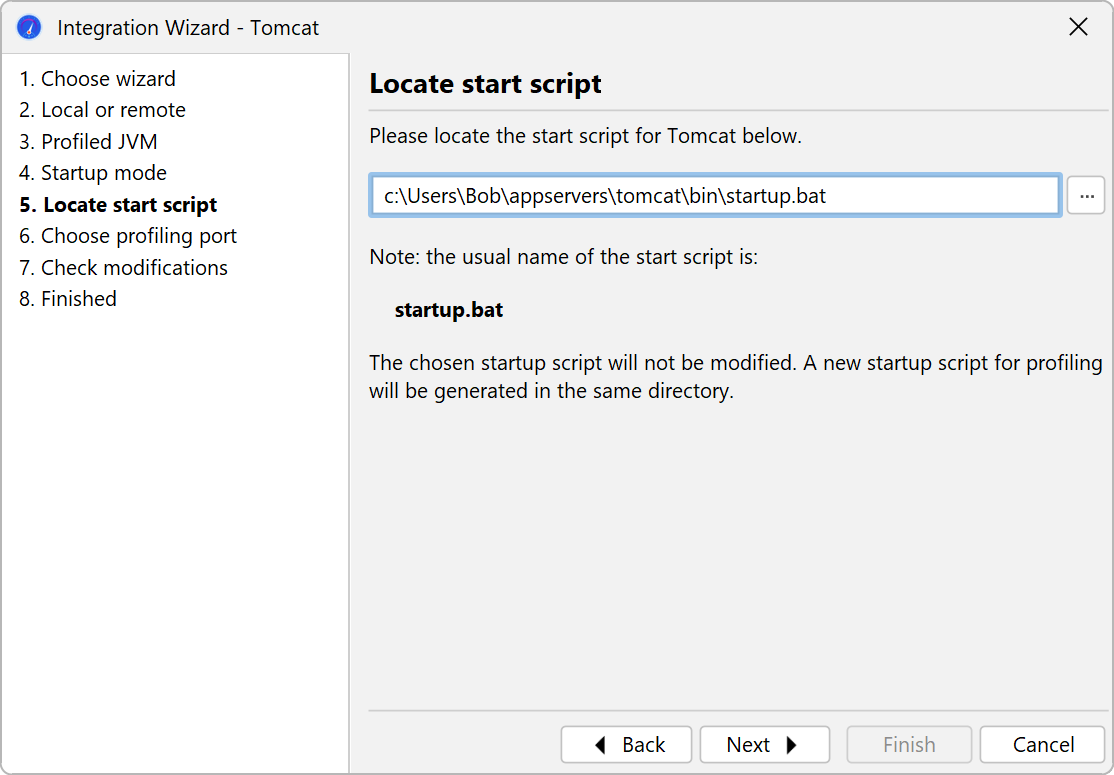
Task: Click the JProfiler app icon in title bar
Action: click(30, 27)
